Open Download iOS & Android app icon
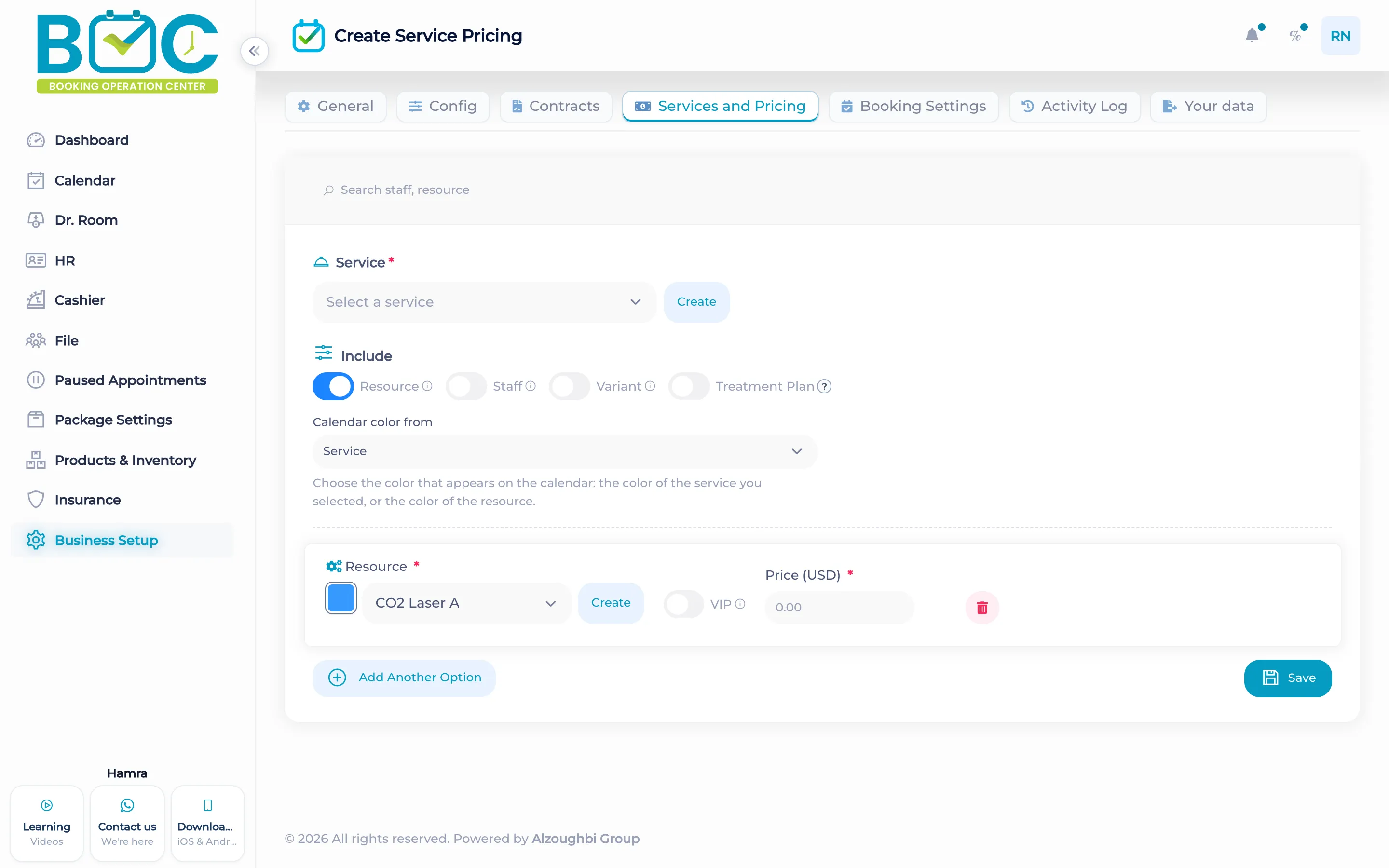The height and width of the screenshot is (868, 1389). 208,805
